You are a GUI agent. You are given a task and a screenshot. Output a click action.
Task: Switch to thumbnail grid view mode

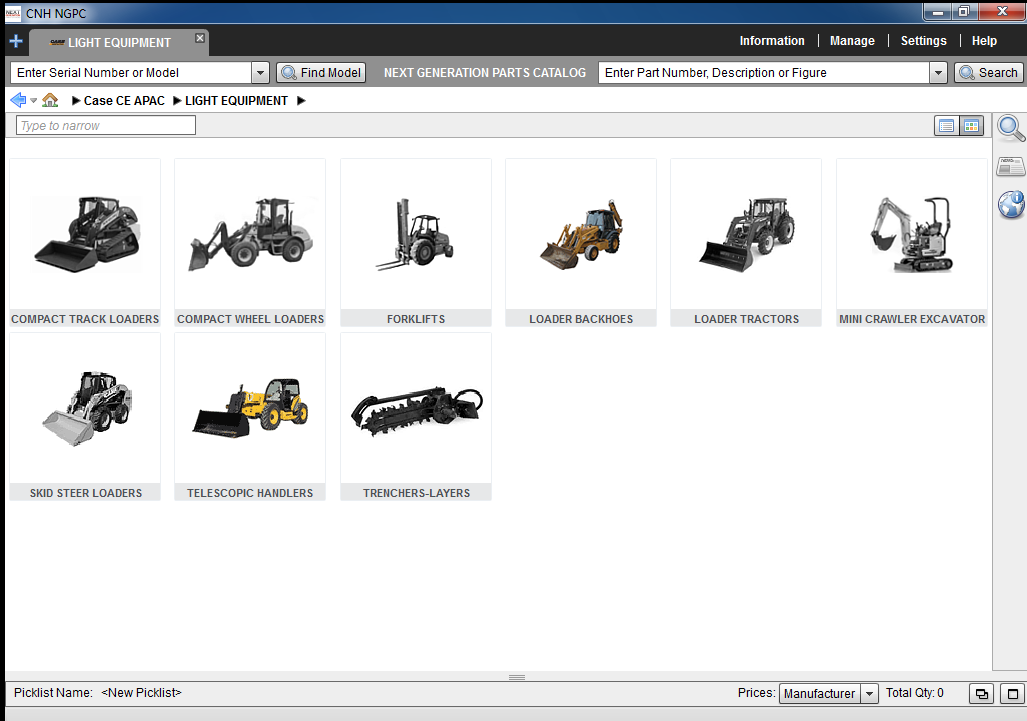[971, 126]
